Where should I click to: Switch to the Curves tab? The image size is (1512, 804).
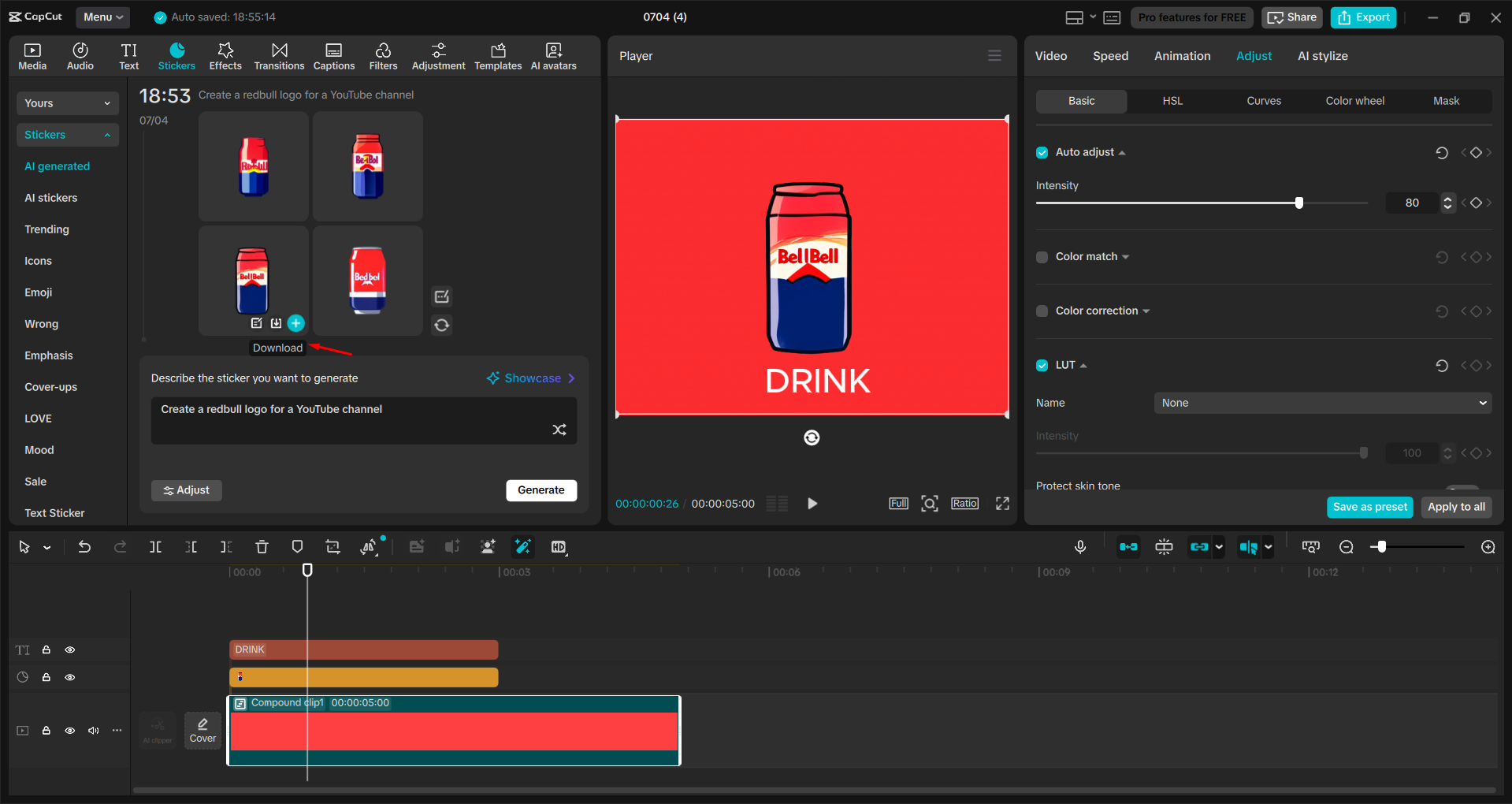click(1263, 101)
